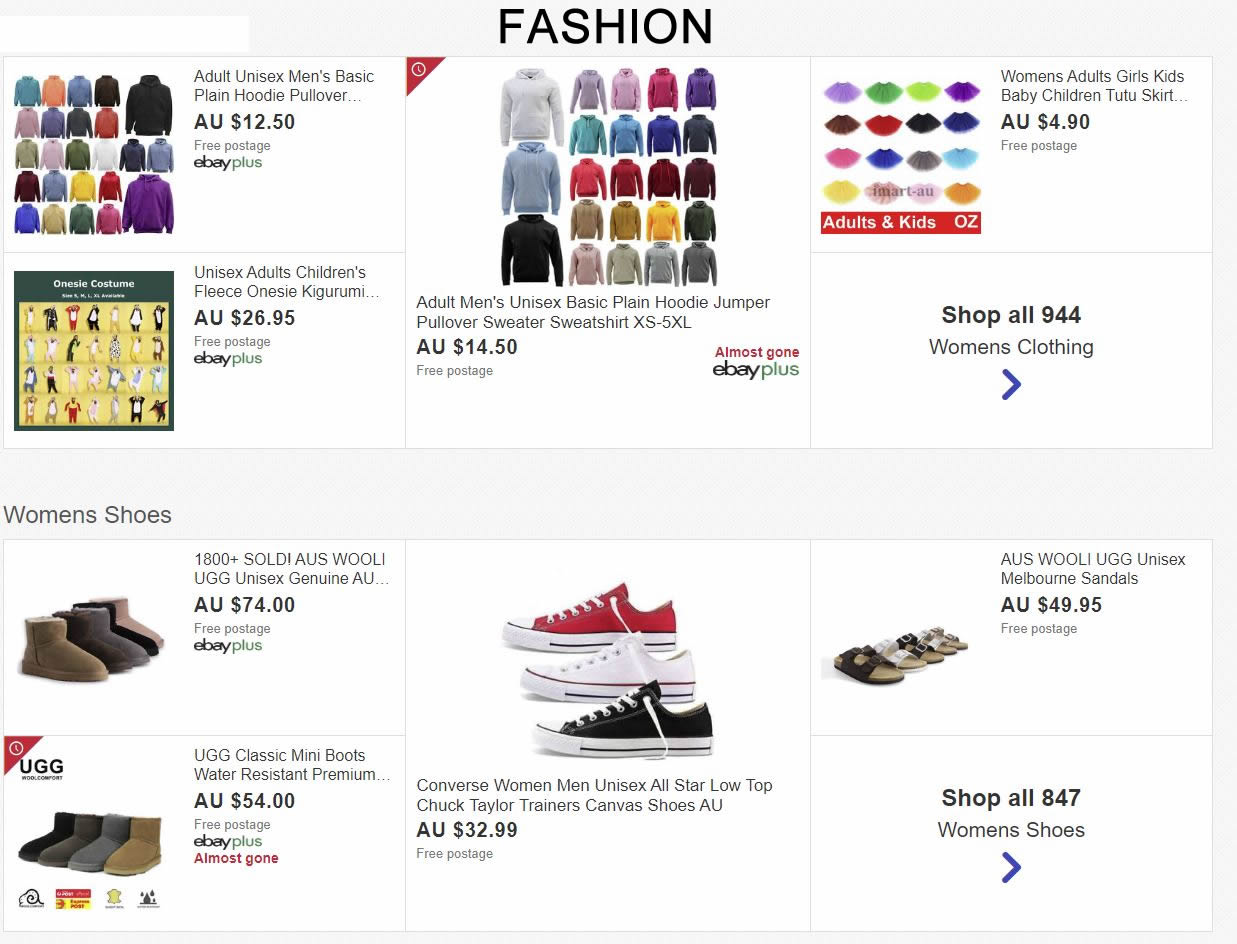Viewport: 1237px width, 944px height.
Task: Open the plain hoodie pullover thumbnail at AU $12.50
Action: click(94, 154)
